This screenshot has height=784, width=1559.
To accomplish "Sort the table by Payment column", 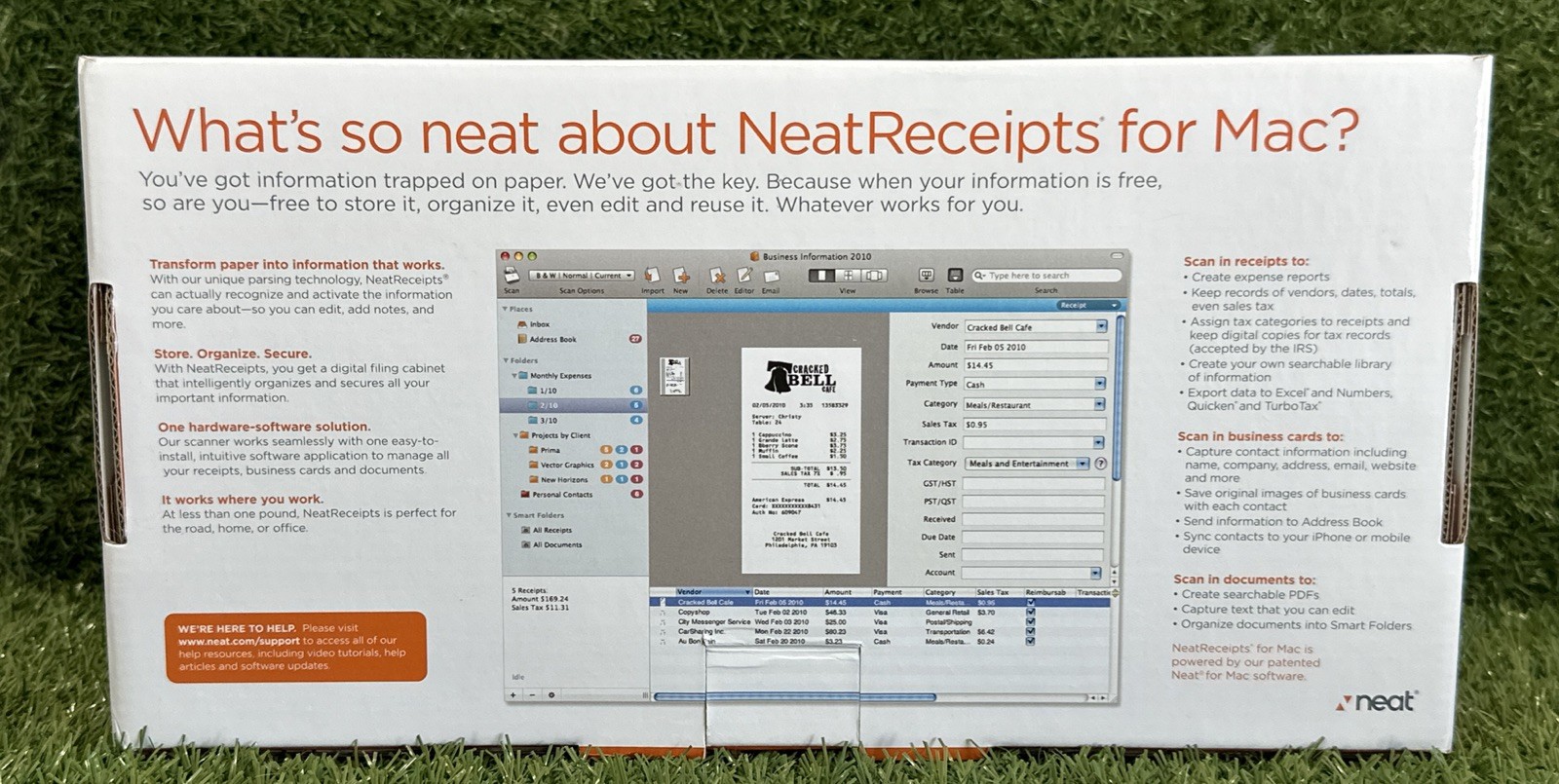I will (895, 592).
